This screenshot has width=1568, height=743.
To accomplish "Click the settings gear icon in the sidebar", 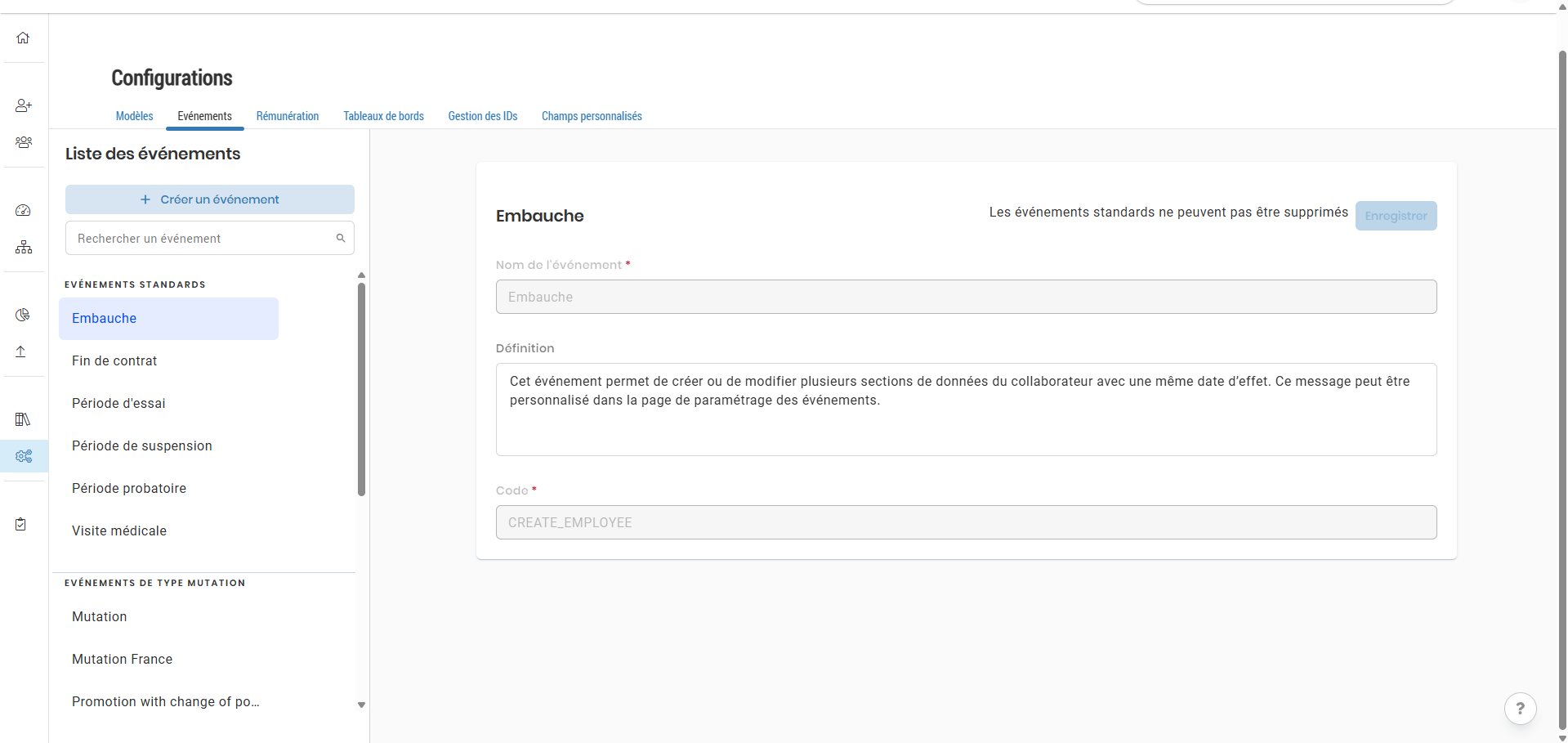I will 24,456.
